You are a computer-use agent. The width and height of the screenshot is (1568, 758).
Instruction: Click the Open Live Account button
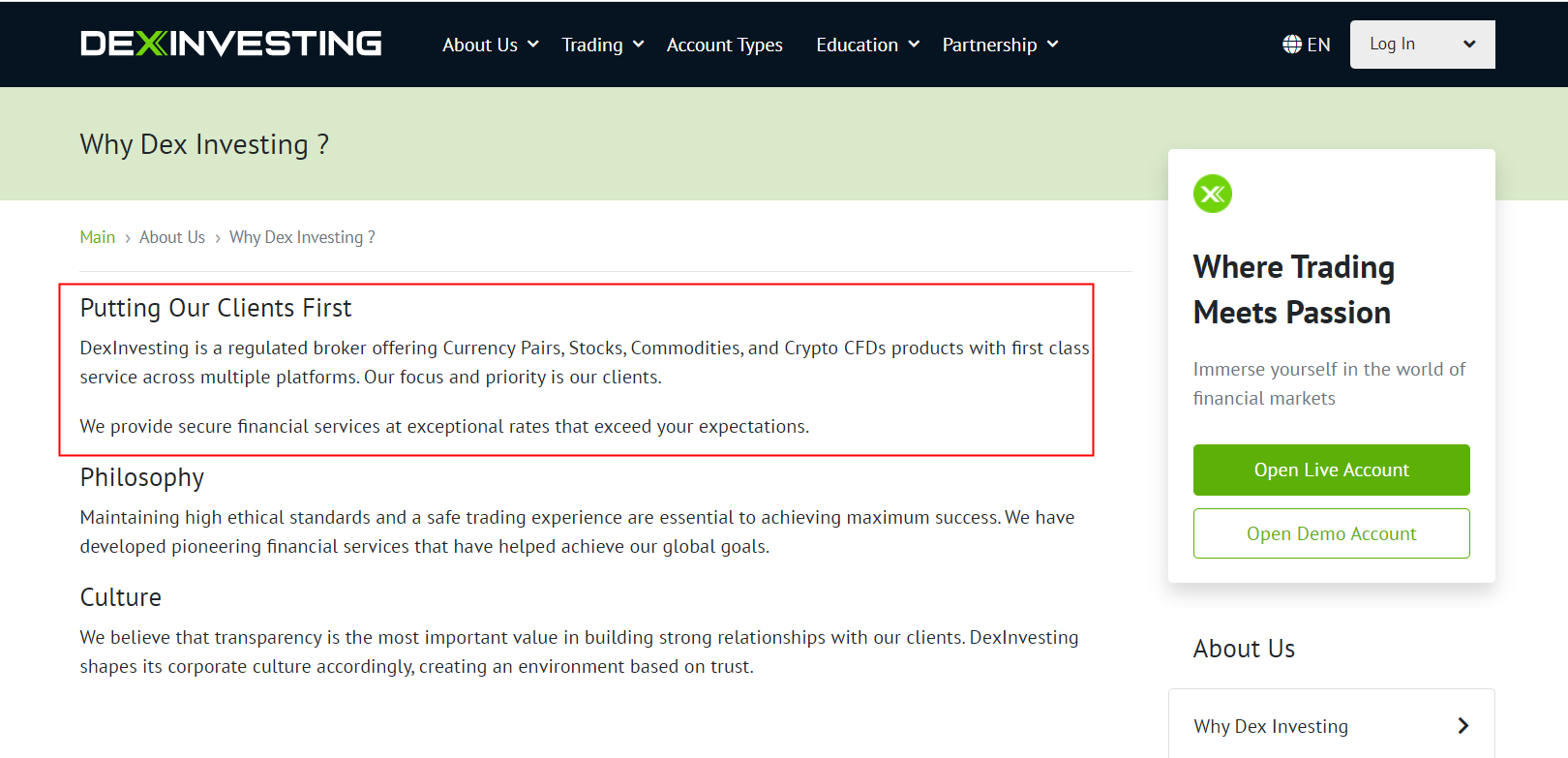(1331, 470)
